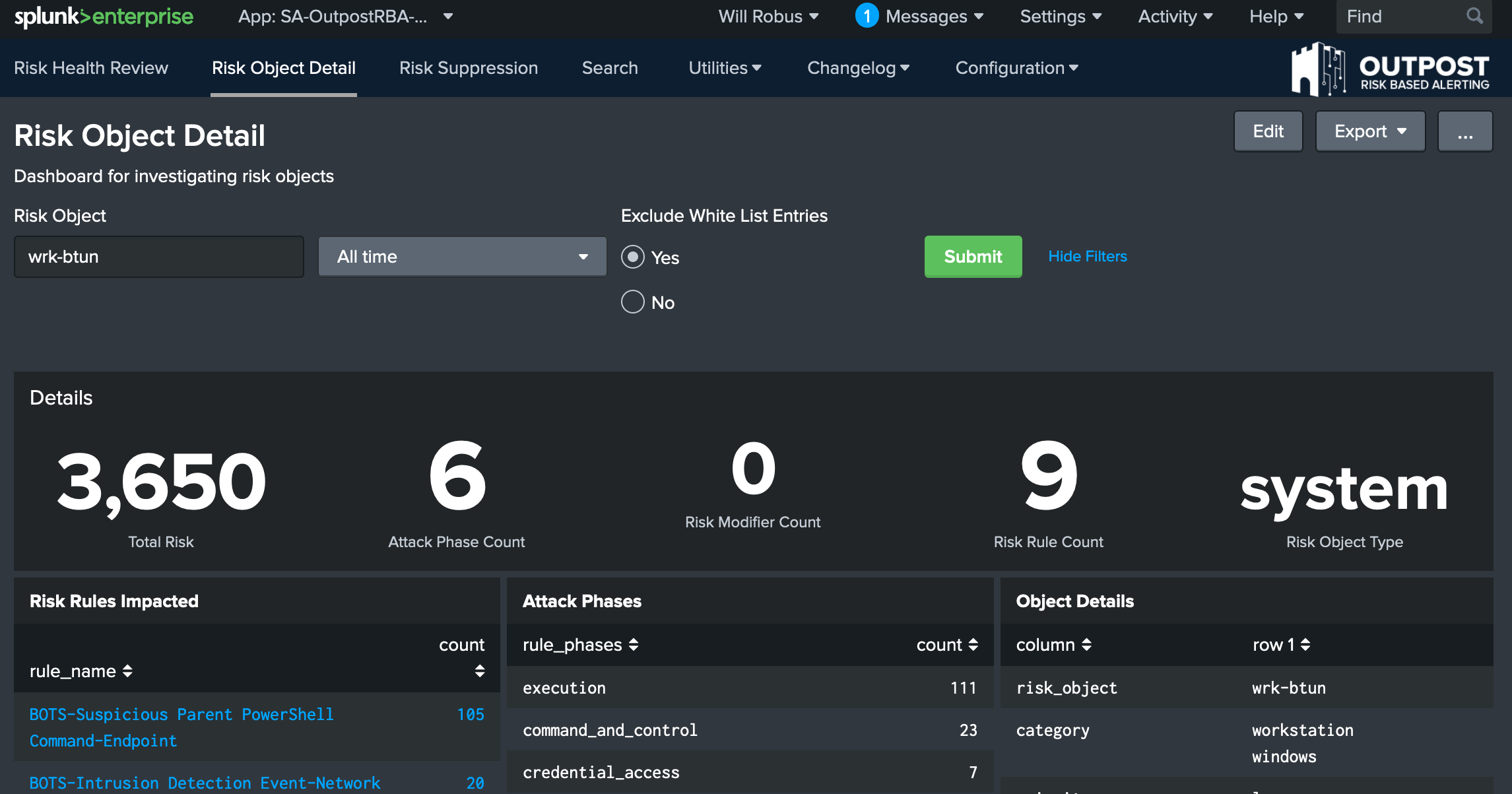Sort Object Details by column header arrows

1086,645
